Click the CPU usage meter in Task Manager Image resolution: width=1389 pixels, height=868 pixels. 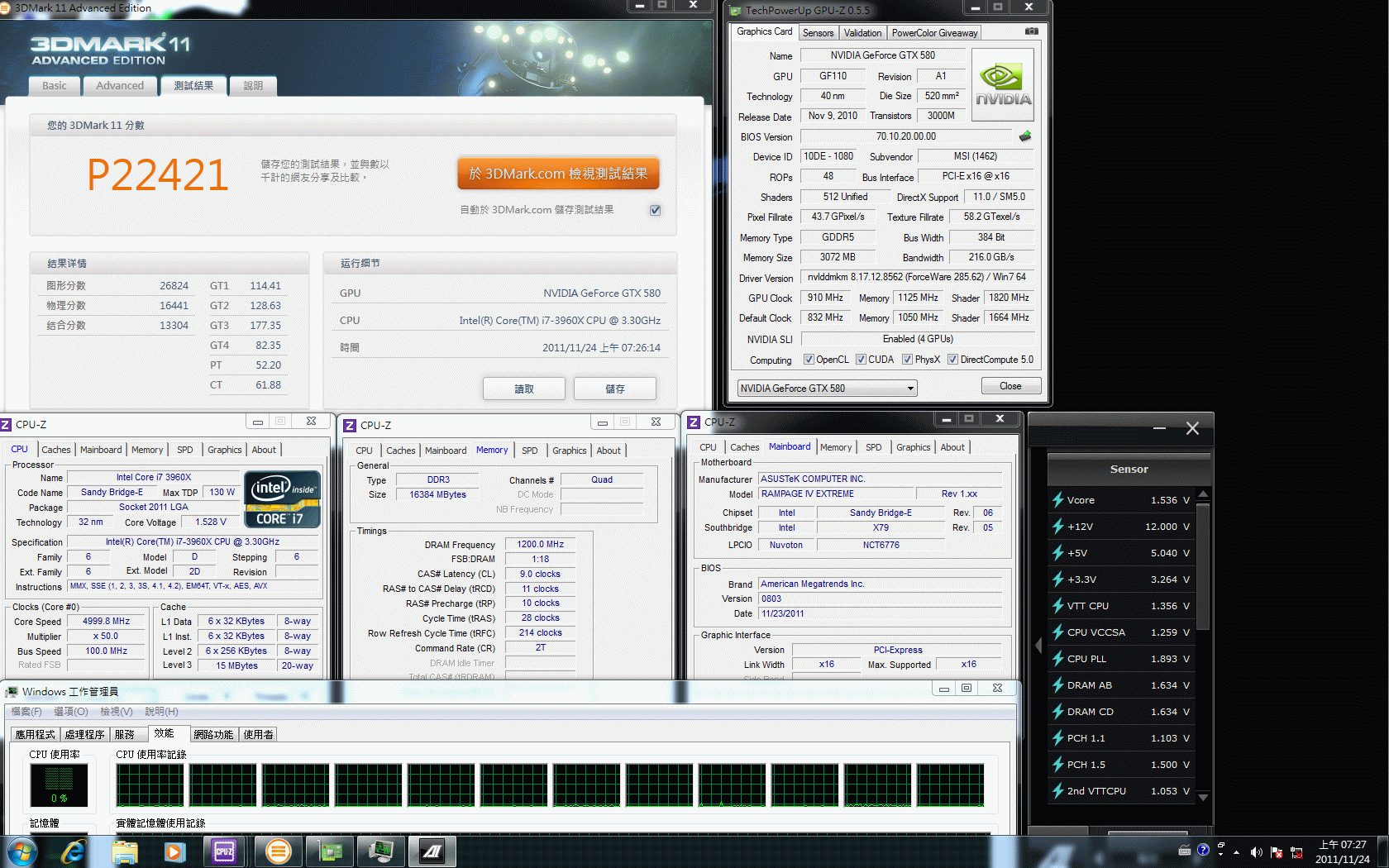pos(59,785)
